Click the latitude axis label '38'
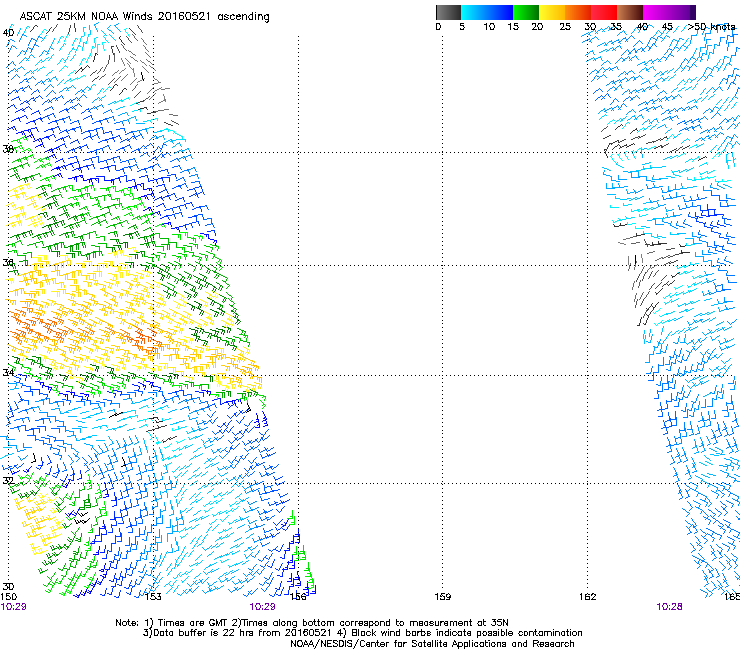740x650 pixels. coord(8,149)
